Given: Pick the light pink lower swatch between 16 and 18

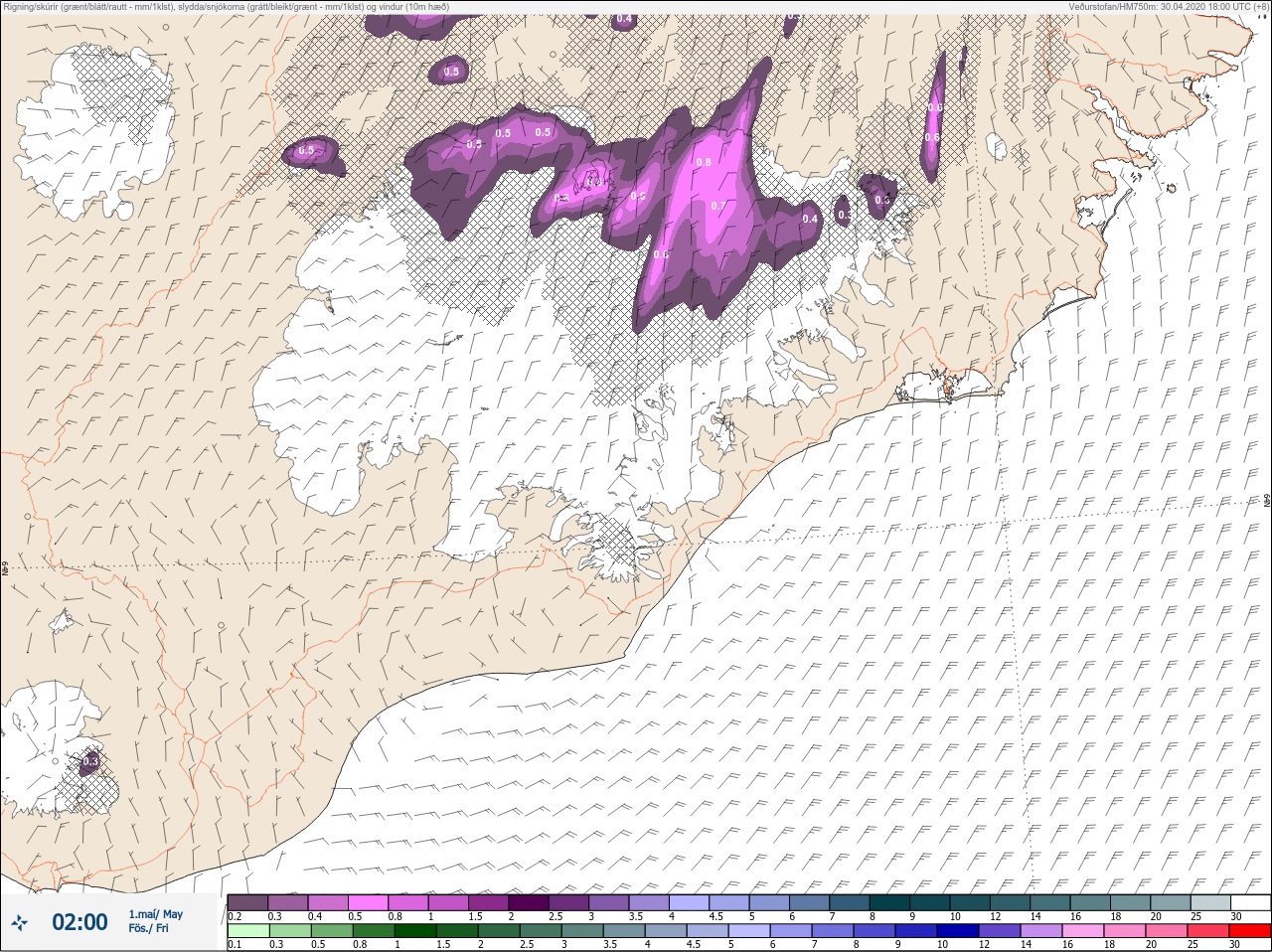Looking at the screenshot, I should 1083,931.
